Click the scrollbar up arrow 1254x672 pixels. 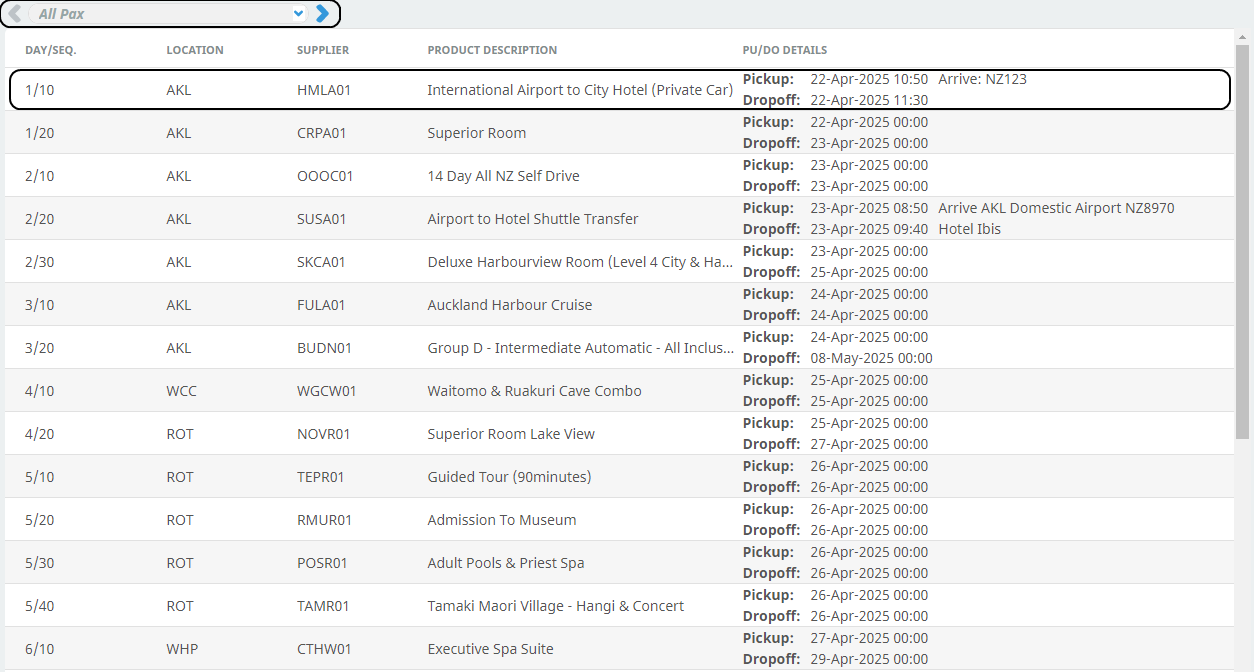tap(1242, 37)
